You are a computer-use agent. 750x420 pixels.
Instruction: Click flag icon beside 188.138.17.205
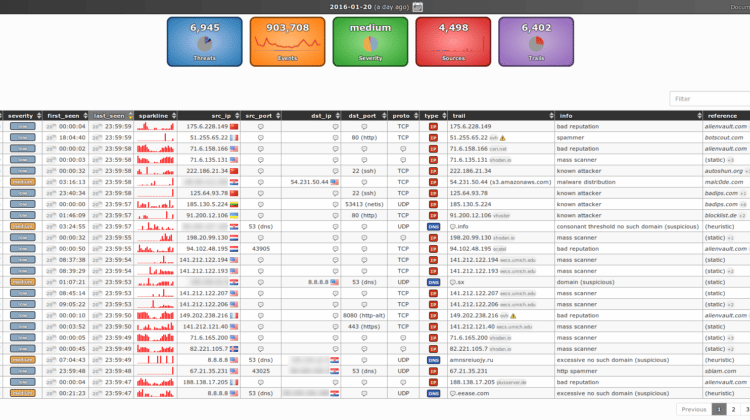coord(234,382)
